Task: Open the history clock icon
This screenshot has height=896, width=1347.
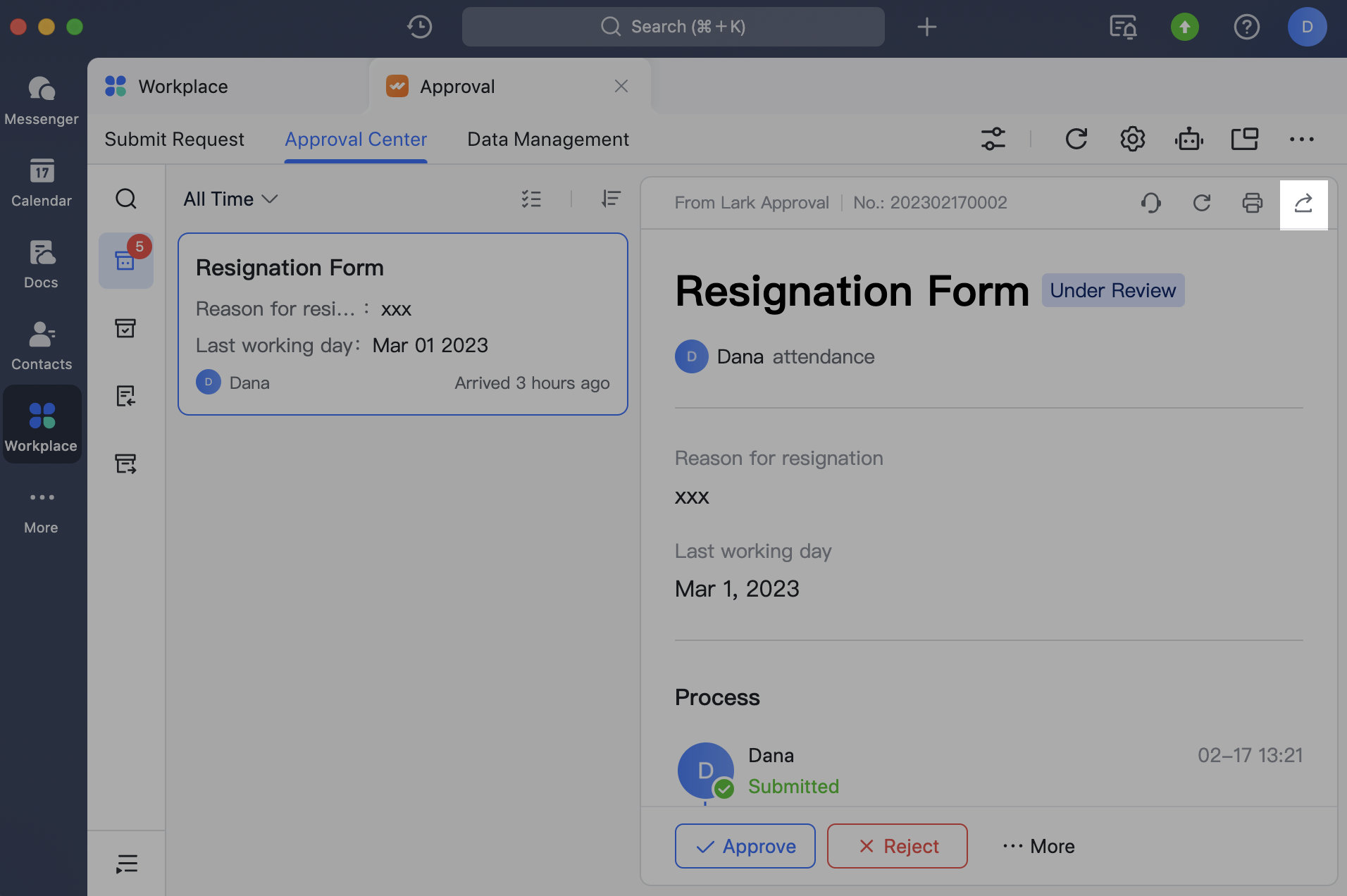Action: point(420,27)
